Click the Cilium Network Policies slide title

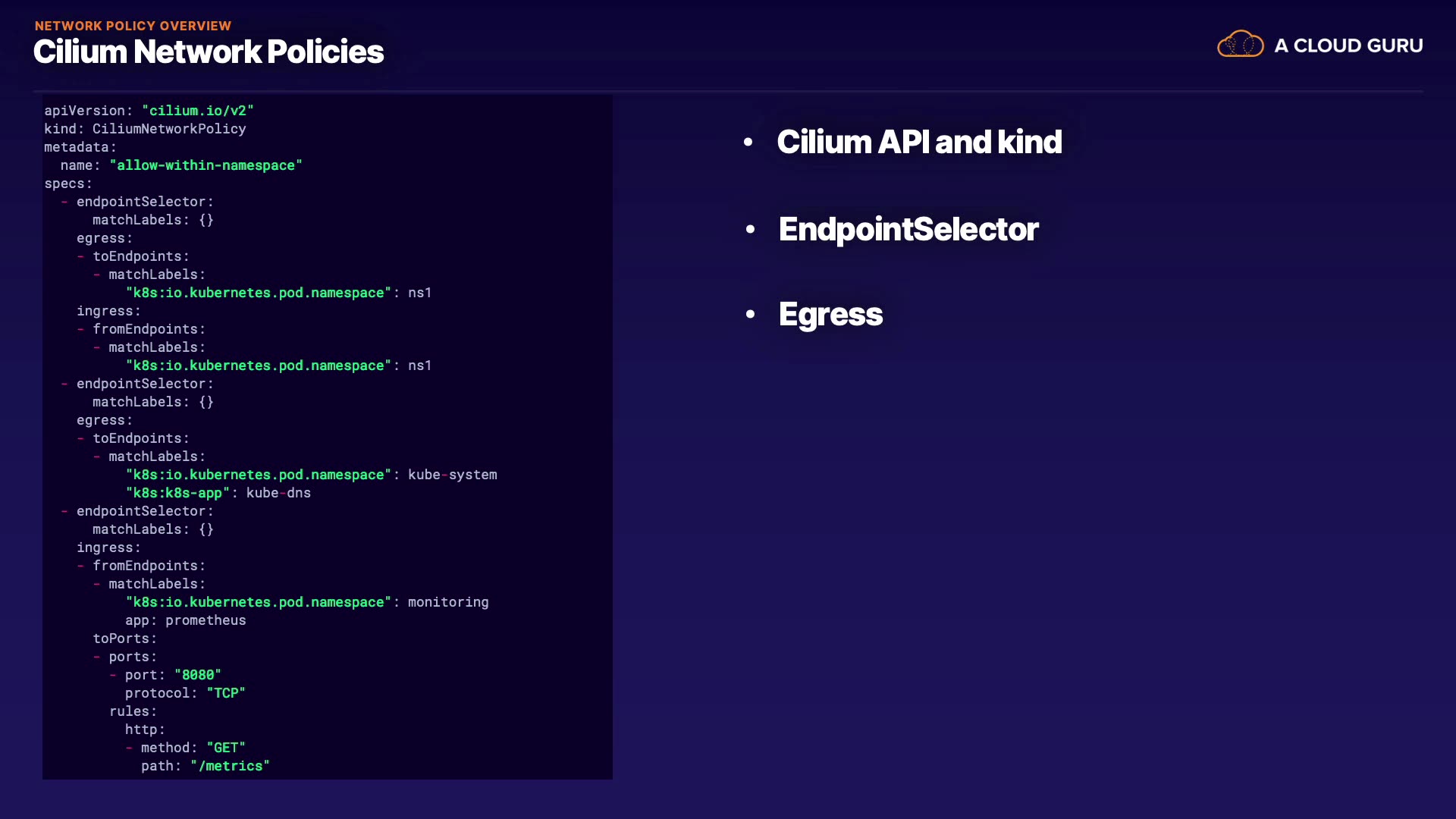209,52
